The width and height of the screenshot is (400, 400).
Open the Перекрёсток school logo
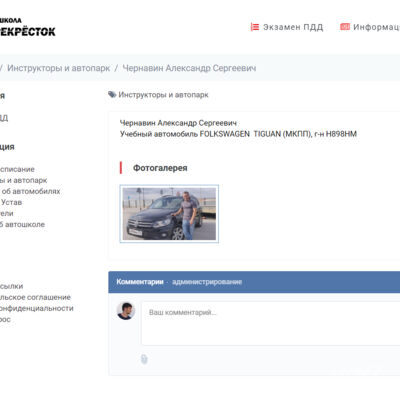tap(28, 27)
